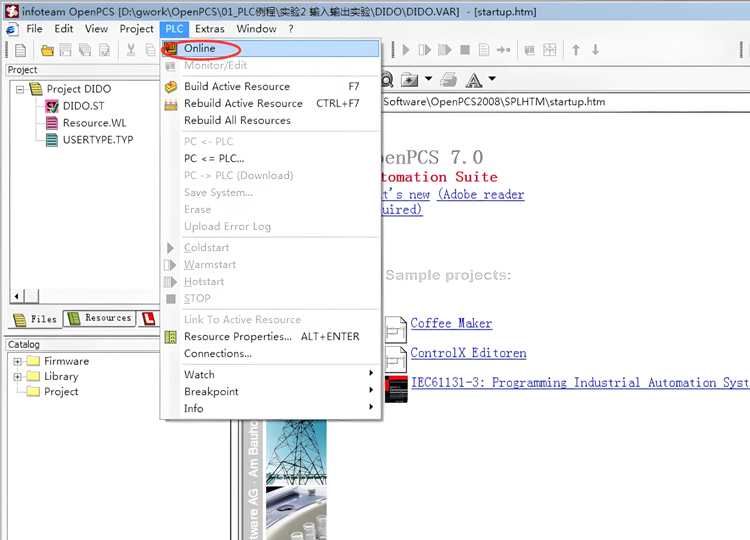Click the New file toolbar icon
The width and height of the screenshot is (750, 540).
point(20,50)
